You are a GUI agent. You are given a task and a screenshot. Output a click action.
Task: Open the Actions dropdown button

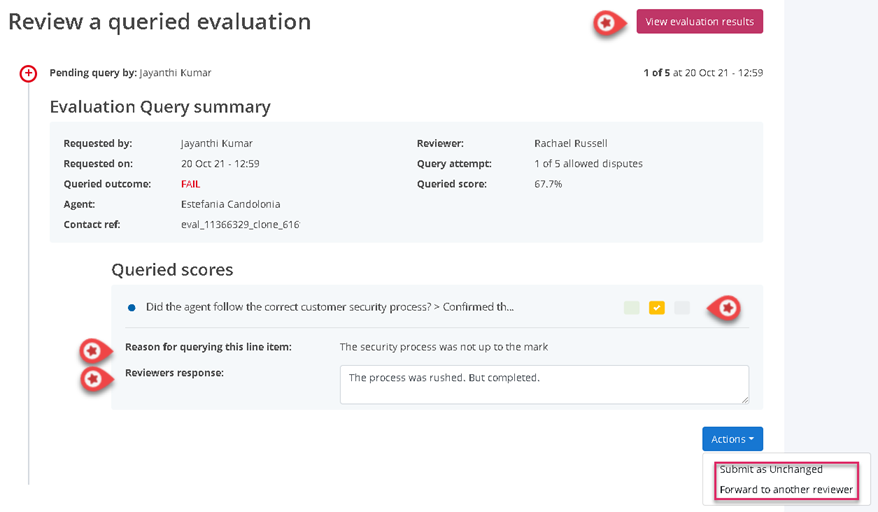(732, 439)
